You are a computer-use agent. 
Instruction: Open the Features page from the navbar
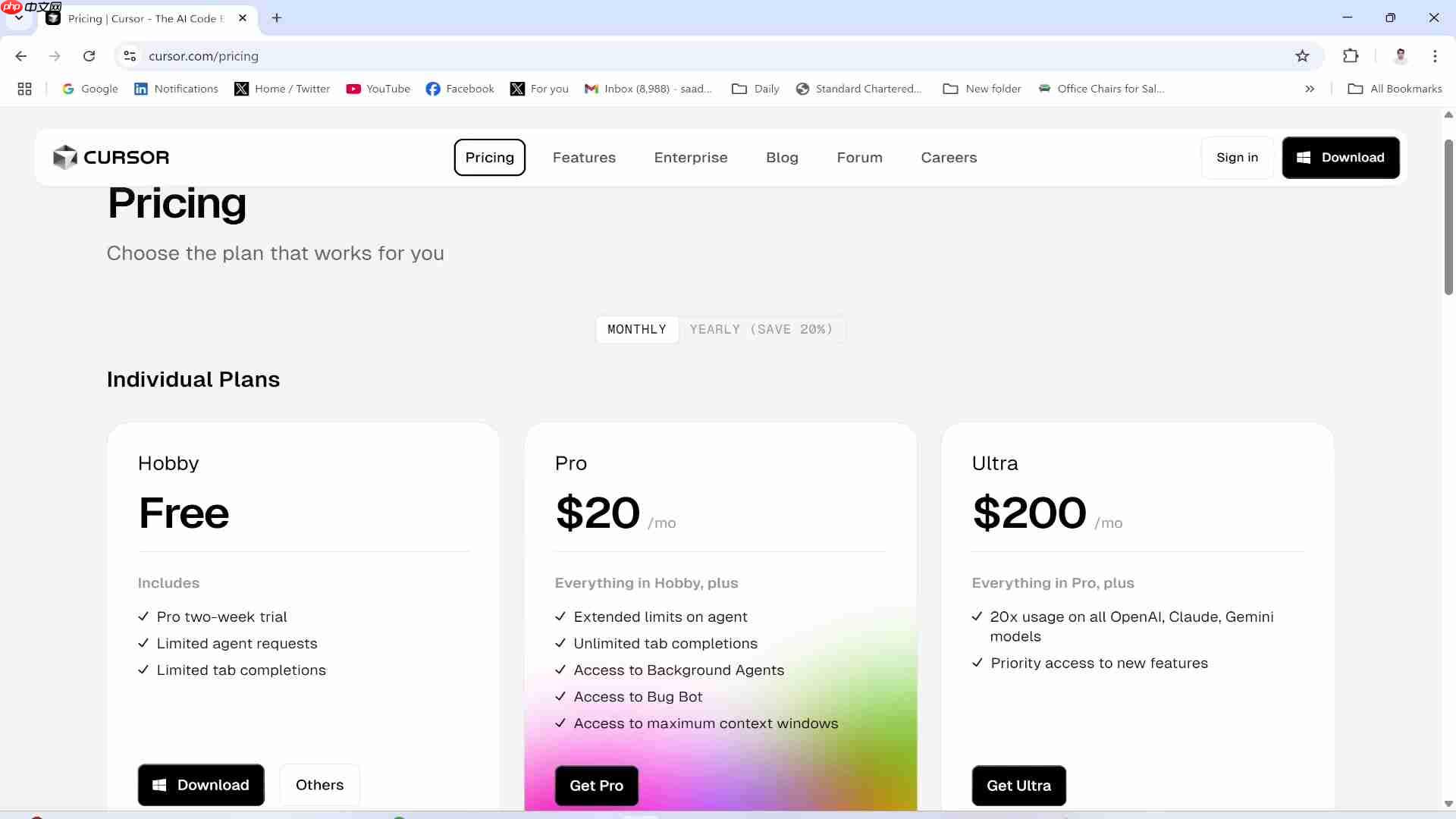[584, 157]
